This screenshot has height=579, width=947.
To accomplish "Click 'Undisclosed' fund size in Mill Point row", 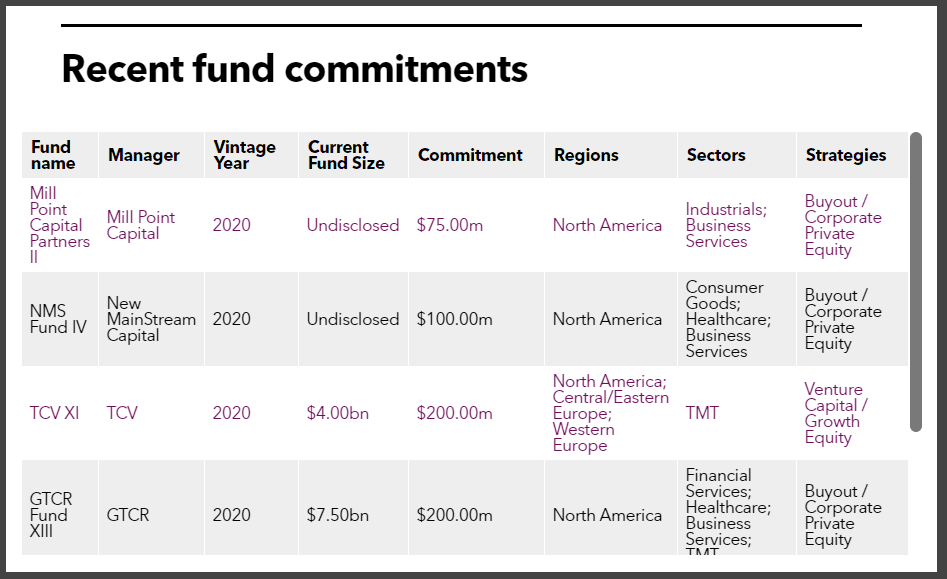I will pos(353,225).
